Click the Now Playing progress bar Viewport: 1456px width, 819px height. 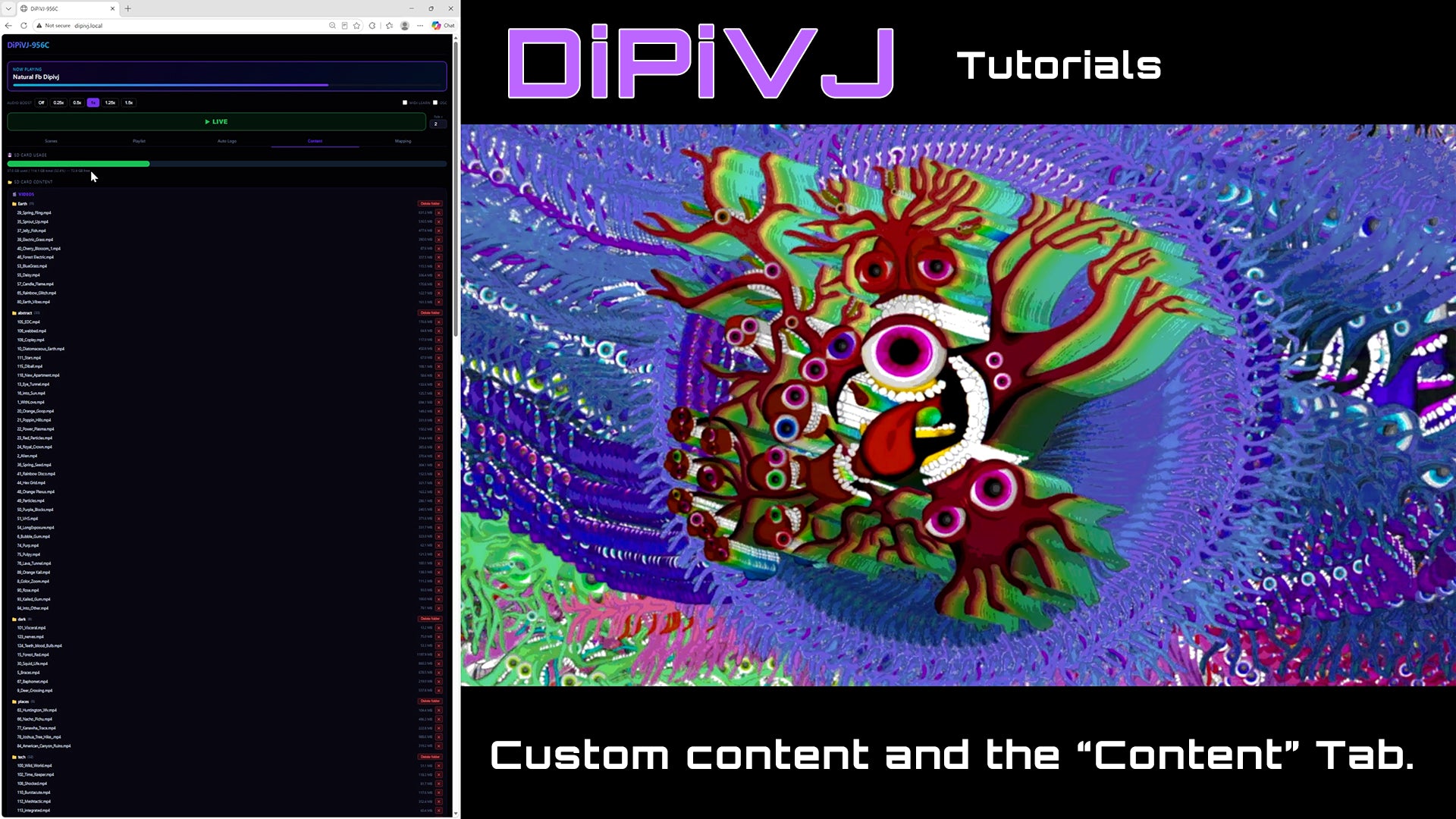(227, 85)
